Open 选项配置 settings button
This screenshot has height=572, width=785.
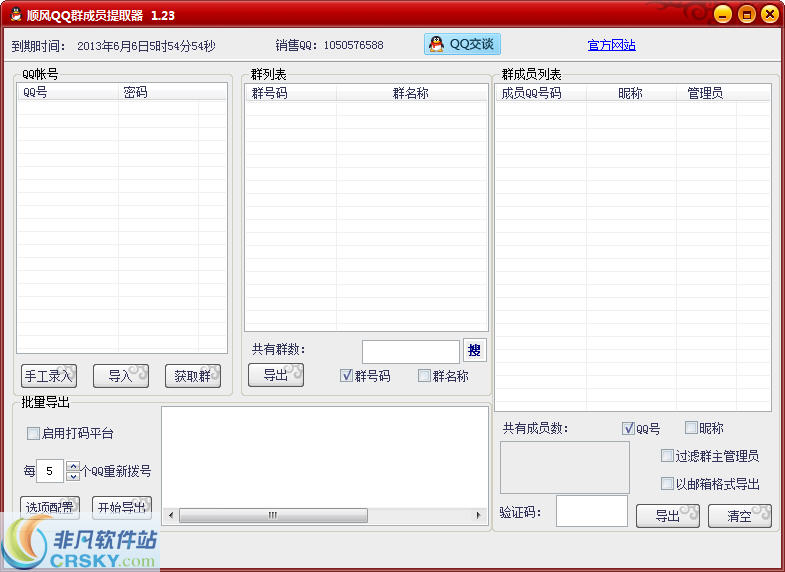(x=50, y=507)
